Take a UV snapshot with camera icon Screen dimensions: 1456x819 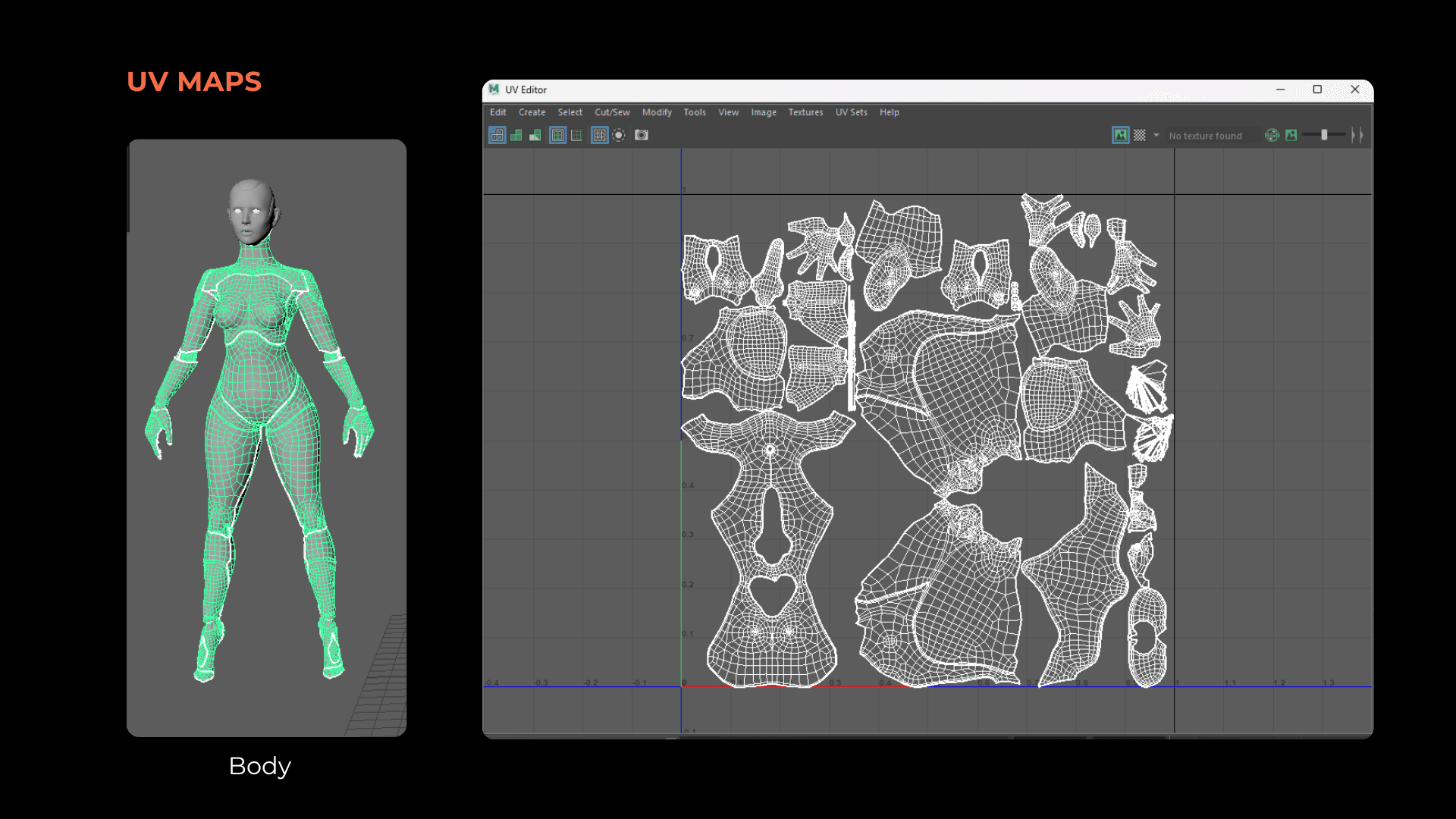[x=642, y=135]
